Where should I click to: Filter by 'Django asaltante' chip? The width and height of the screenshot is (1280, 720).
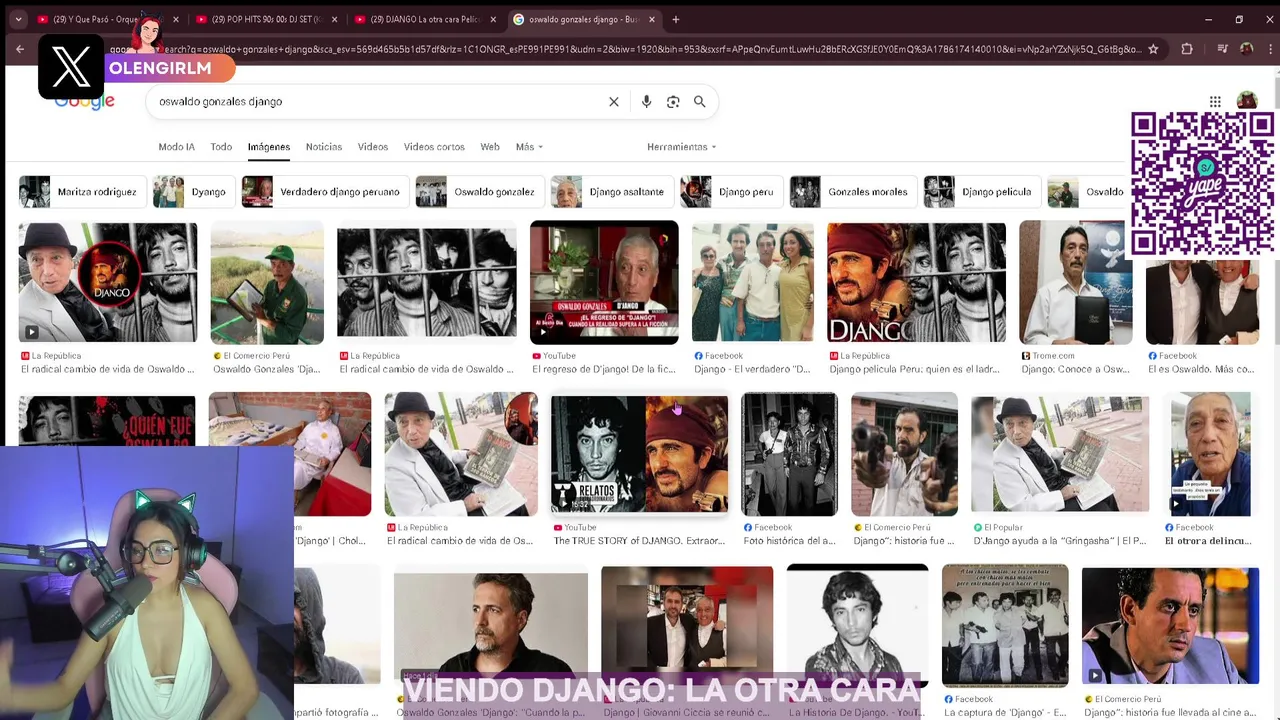(x=612, y=192)
